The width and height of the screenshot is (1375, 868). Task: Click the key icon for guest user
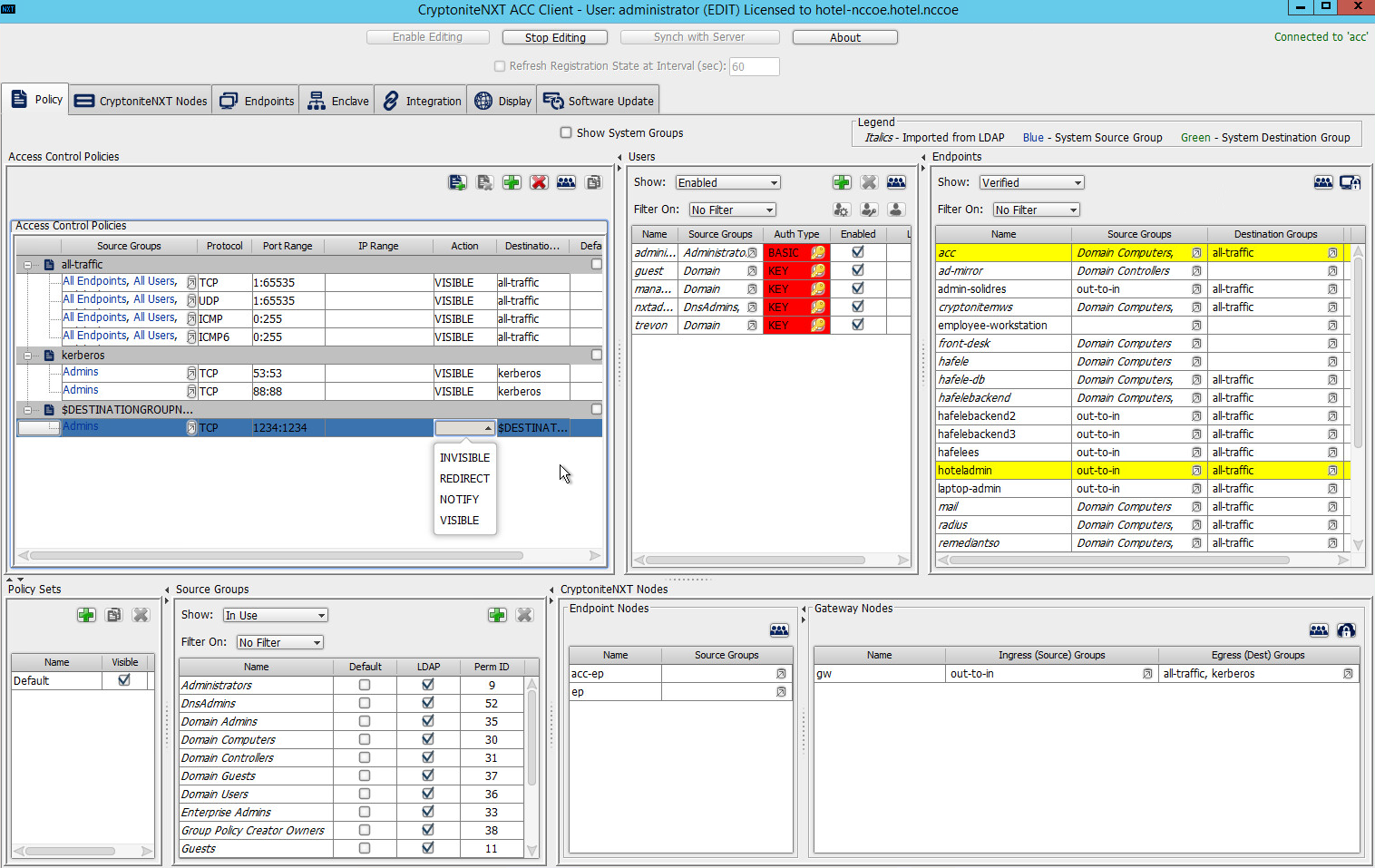[x=818, y=271]
